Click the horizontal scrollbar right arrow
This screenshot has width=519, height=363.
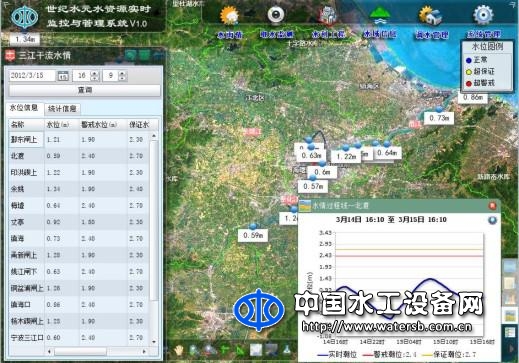pyautogui.click(x=144, y=351)
